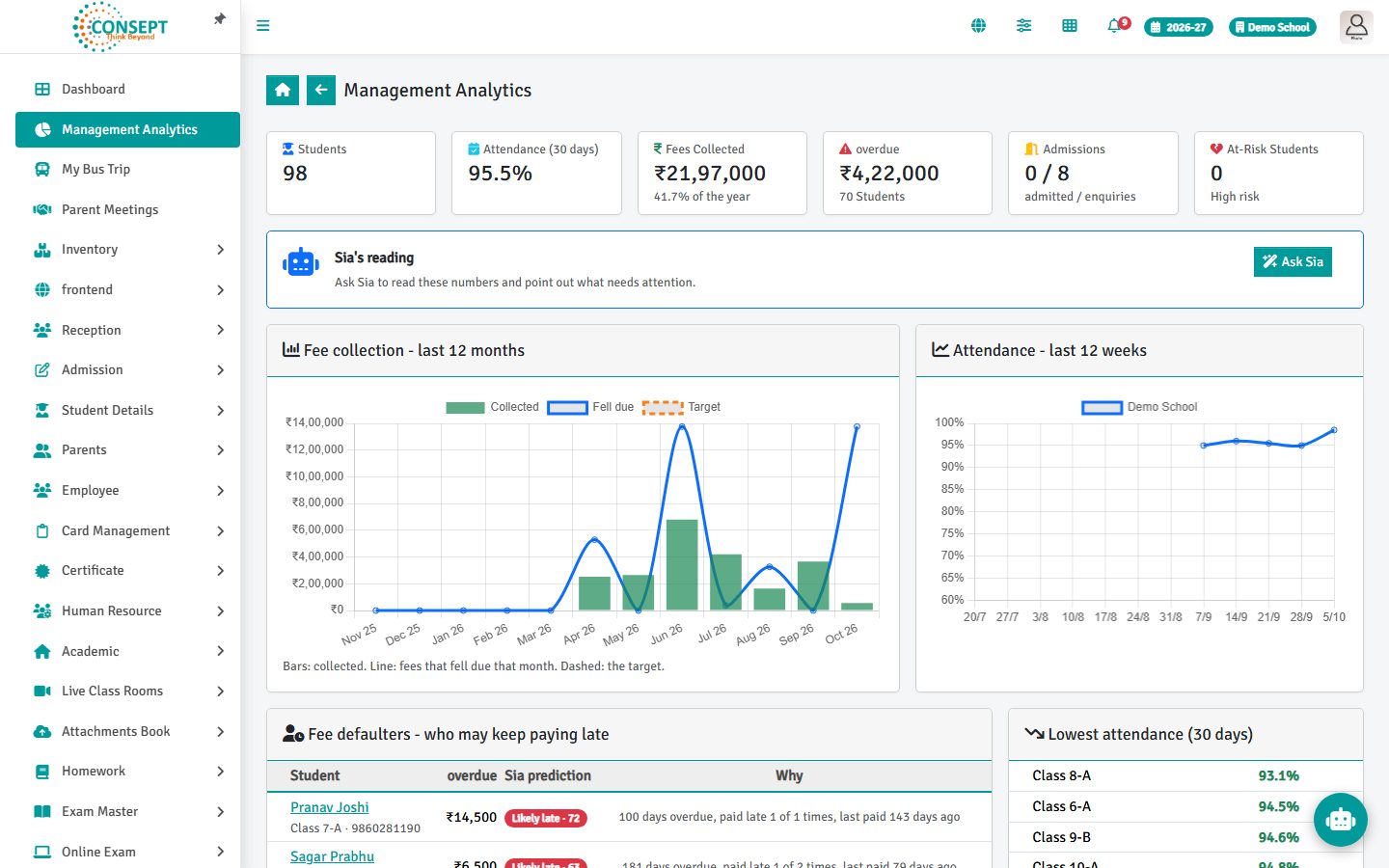
Task: Click the Jun 26 collected bar
Action: tap(682, 565)
